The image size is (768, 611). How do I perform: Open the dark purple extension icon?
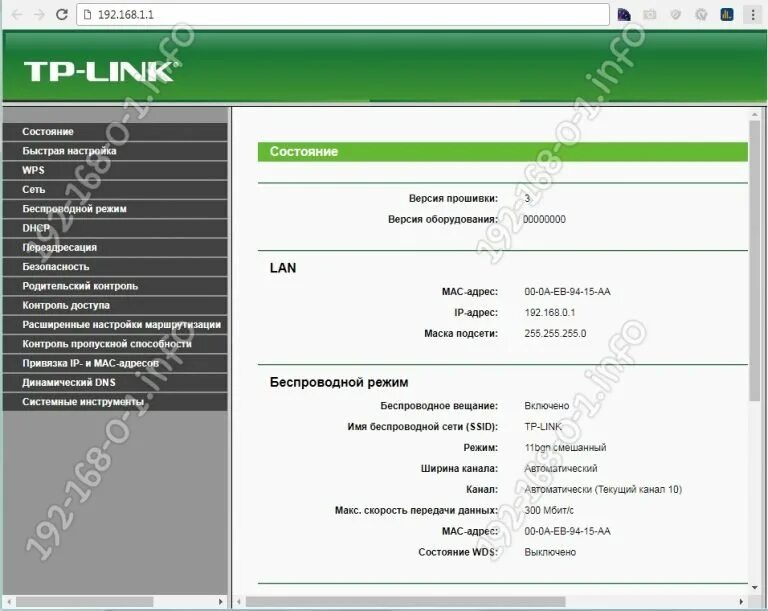[x=624, y=15]
